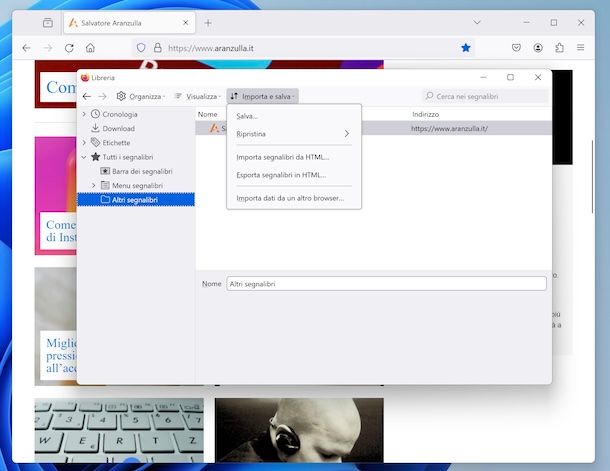This screenshot has height=471, width=610.
Task: Select the Salvatore Aranzulla tab
Action: 129,23
